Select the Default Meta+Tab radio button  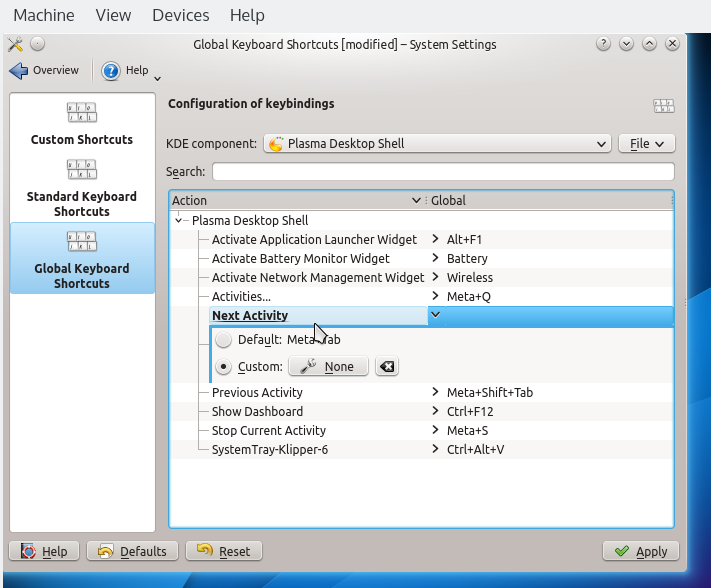click(223, 340)
